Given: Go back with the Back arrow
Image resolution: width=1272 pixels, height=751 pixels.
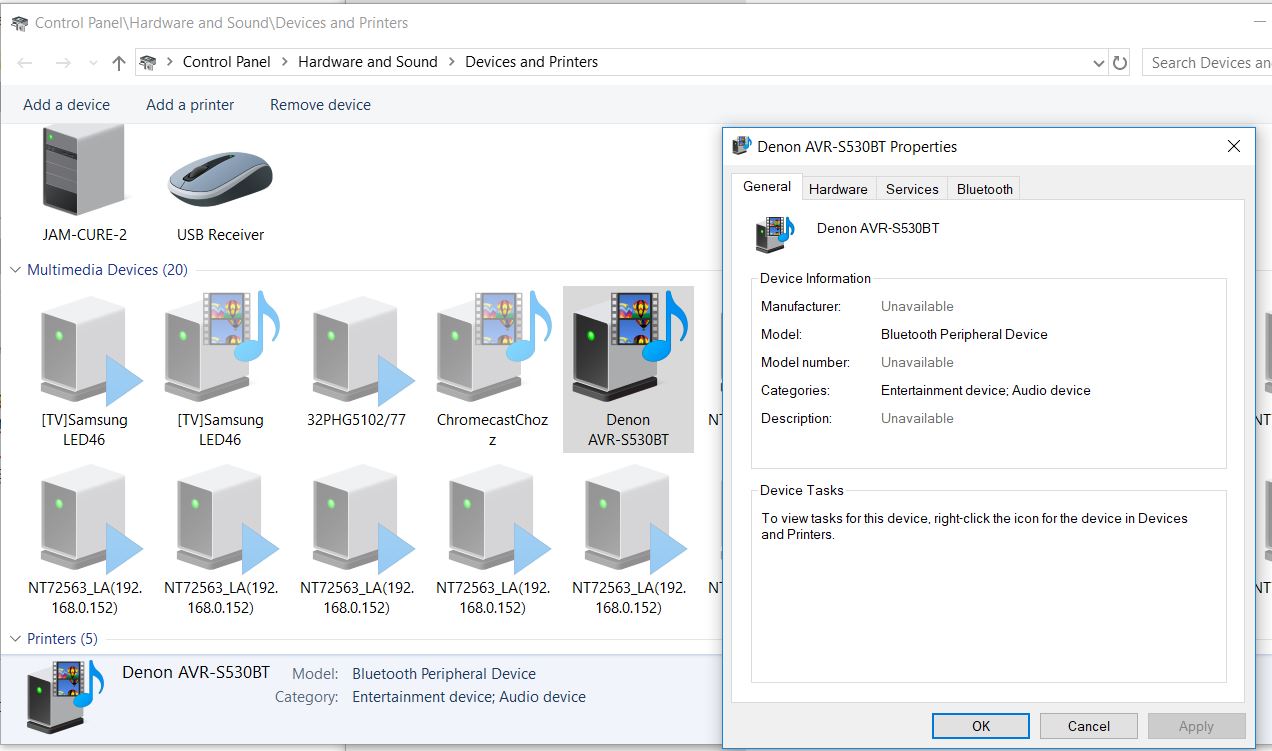Looking at the screenshot, I should coord(26,63).
